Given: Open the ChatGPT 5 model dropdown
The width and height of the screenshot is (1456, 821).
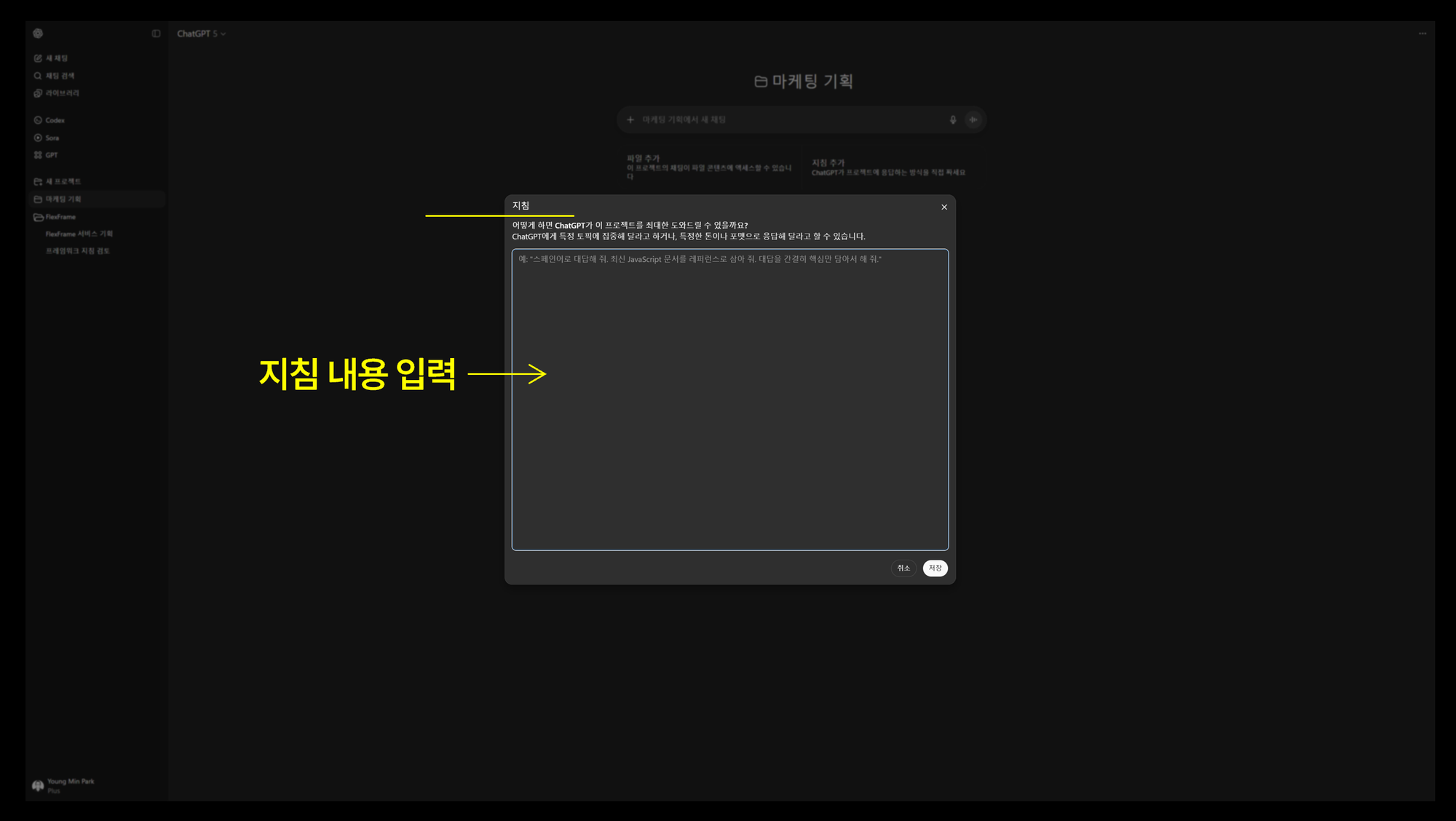Looking at the screenshot, I should pos(201,33).
